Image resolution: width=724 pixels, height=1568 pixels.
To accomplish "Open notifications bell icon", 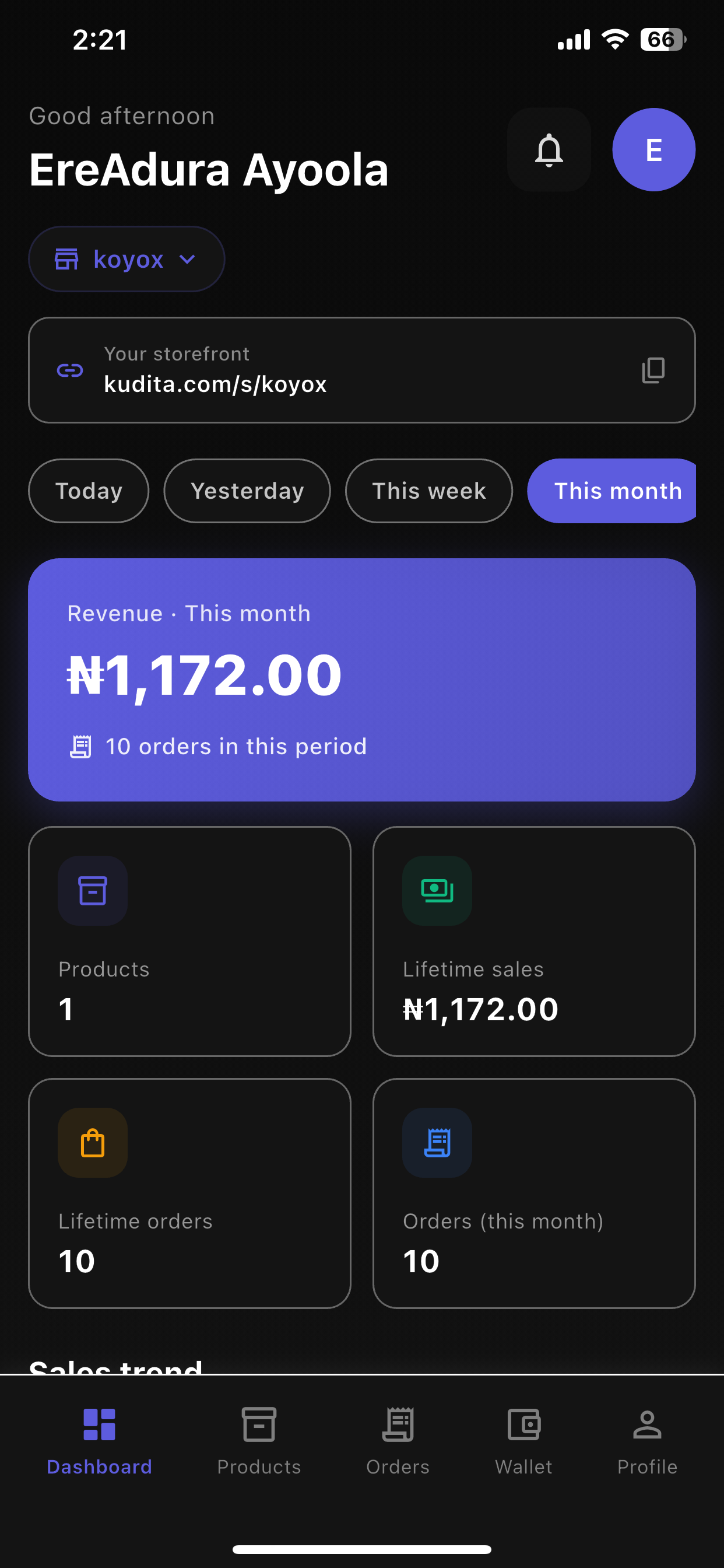I will [549, 150].
